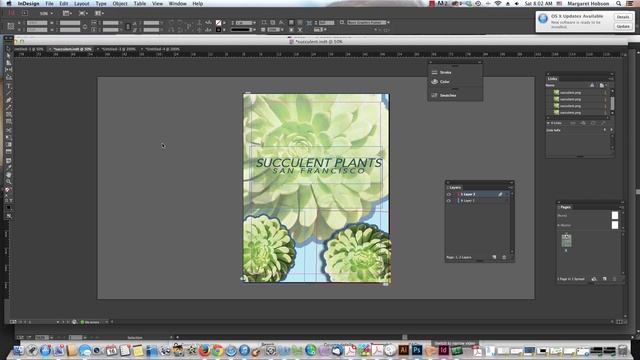This screenshot has height=360, width=640.
Task: Open Firefox from the Dock
Action: point(204,350)
